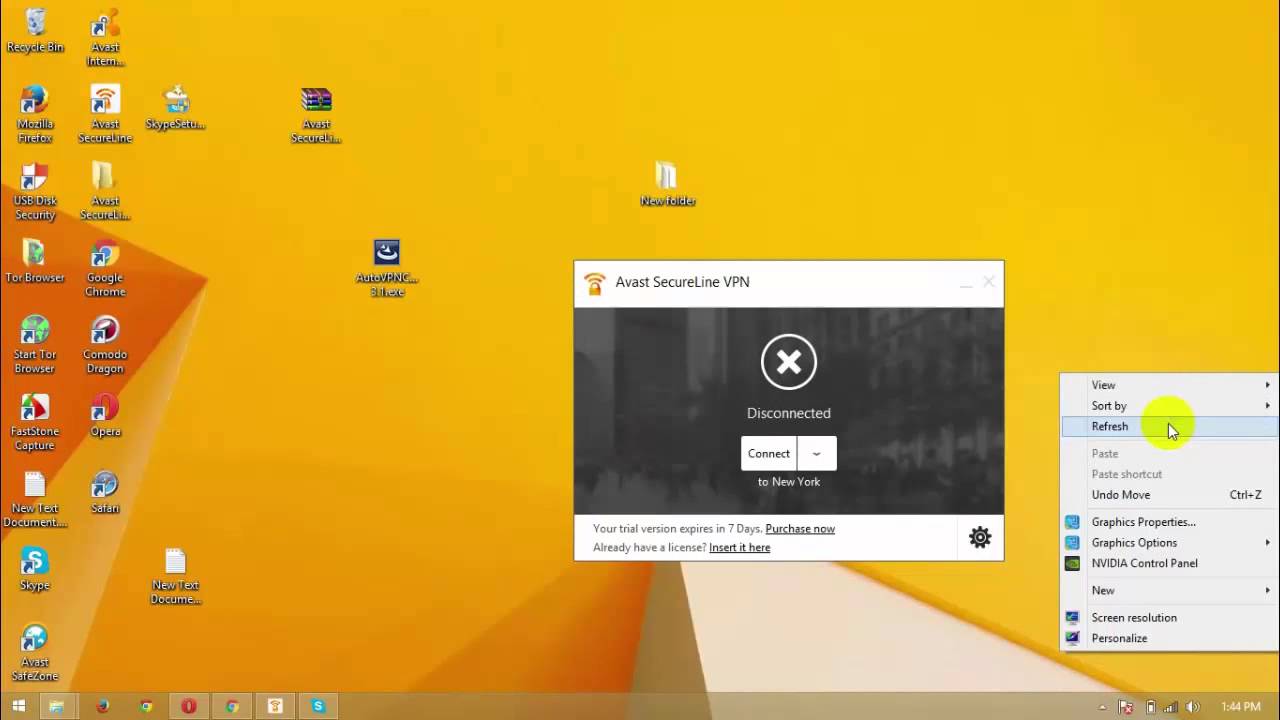The image size is (1280, 720).
Task: Close the Avast SecureLine VPN window
Action: tap(989, 282)
